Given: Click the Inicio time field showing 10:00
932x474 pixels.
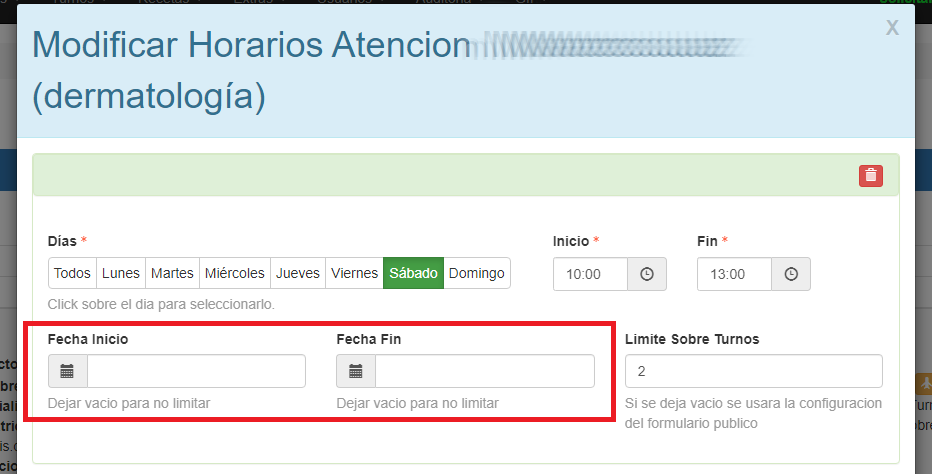Looking at the screenshot, I should 590,274.
